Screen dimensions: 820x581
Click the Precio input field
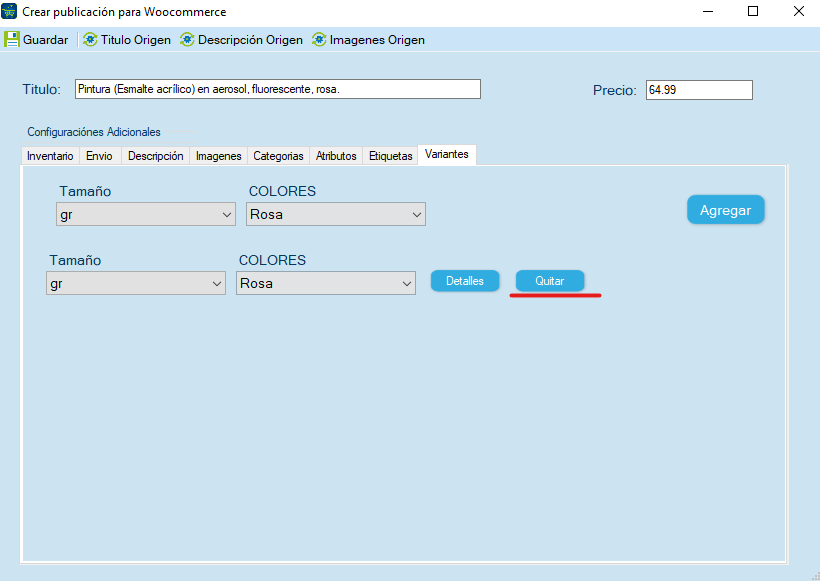click(699, 90)
